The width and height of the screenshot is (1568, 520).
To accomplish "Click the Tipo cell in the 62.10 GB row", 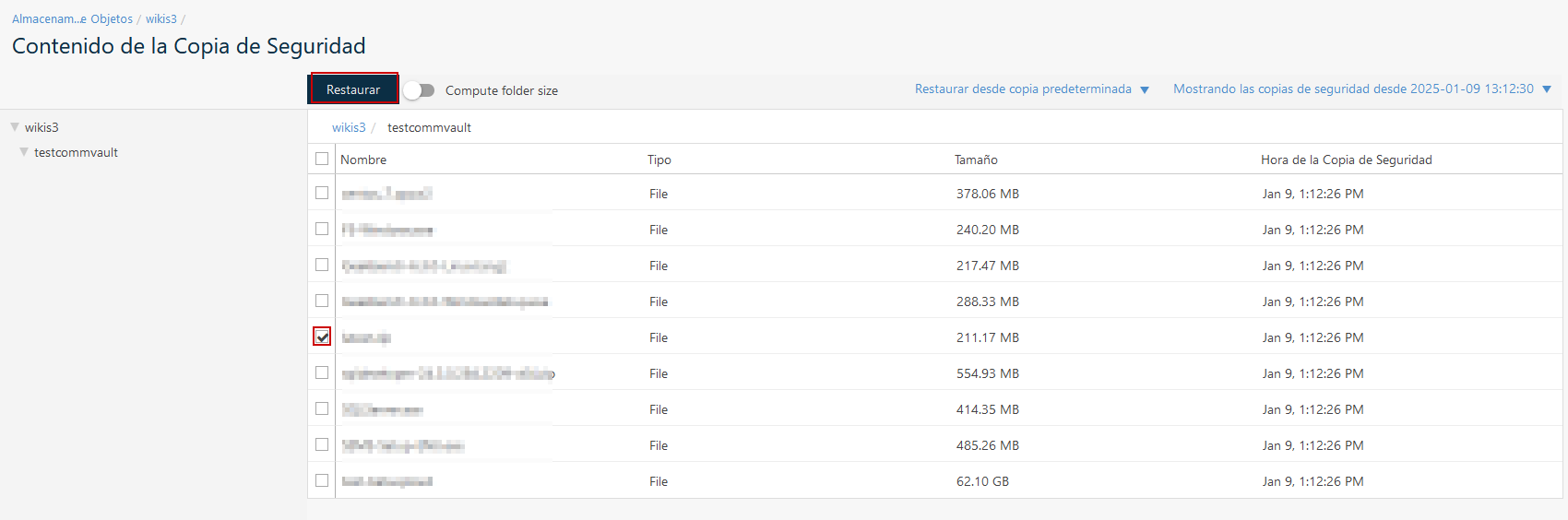I will [x=659, y=481].
